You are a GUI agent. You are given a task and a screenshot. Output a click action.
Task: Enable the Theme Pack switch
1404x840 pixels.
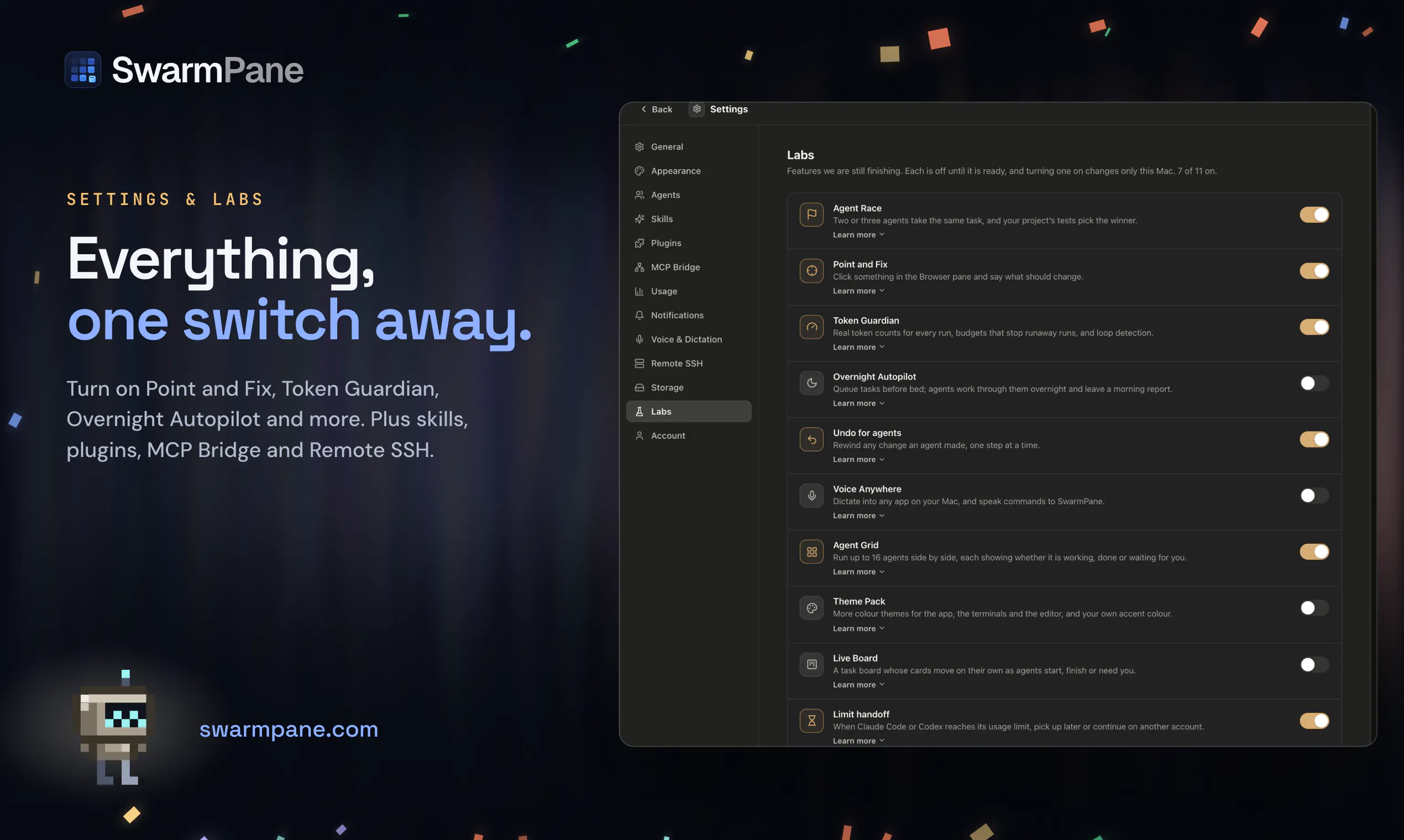[1314, 608]
